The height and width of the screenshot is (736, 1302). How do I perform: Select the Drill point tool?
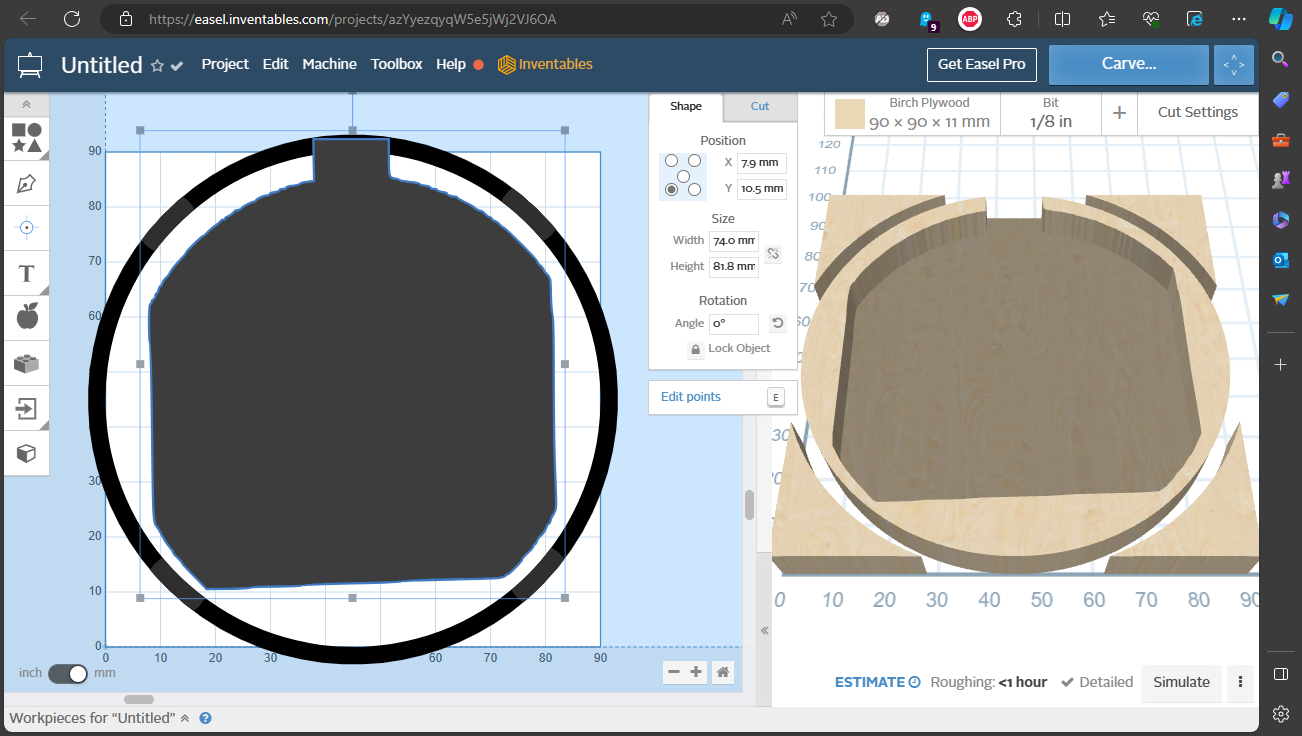tap(27, 228)
